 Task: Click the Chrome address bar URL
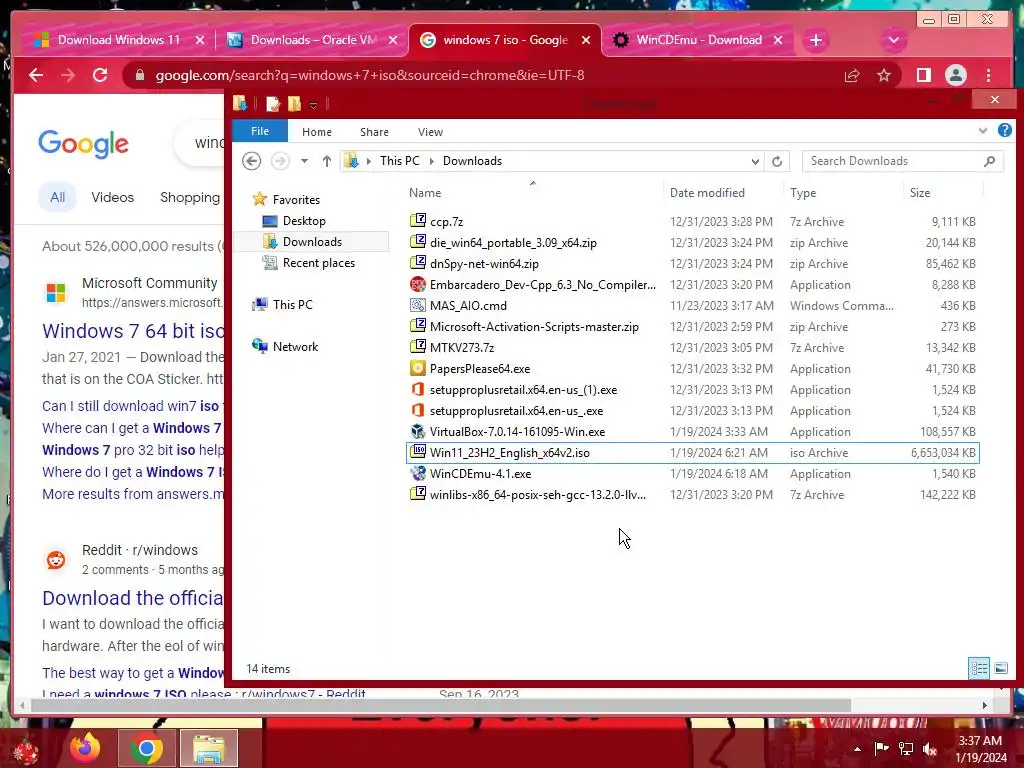(x=370, y=76)
